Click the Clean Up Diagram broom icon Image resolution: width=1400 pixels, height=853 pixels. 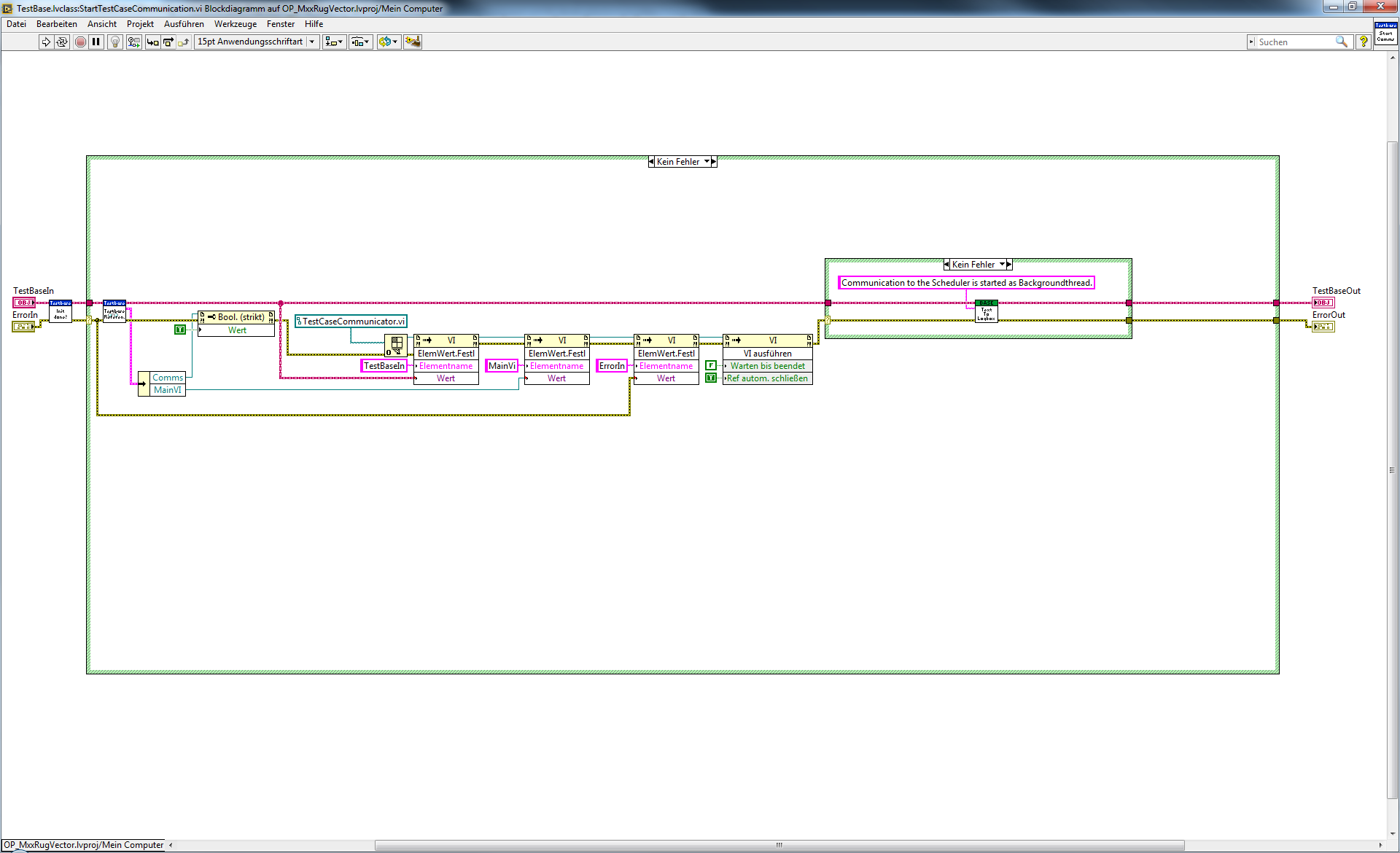pos(413,42)
